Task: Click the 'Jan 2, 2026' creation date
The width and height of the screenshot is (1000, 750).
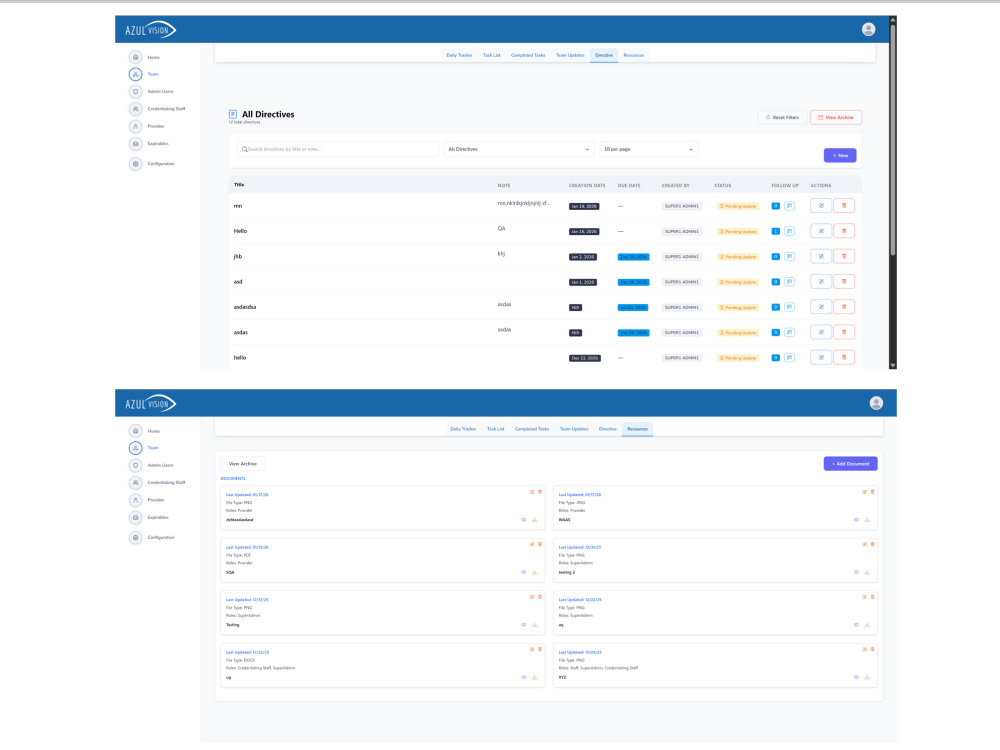Action: (582, 257)
